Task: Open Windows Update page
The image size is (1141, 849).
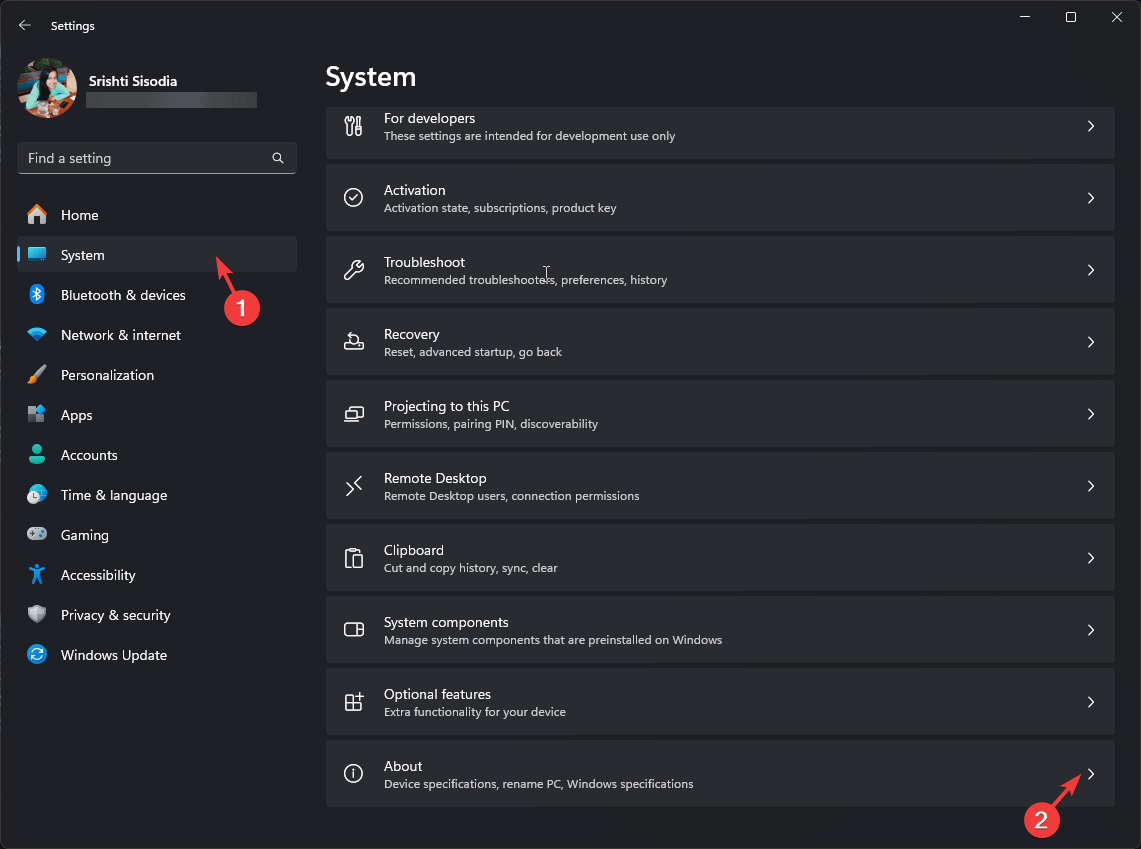Action: pyautogui.click(x=156, y=655)
